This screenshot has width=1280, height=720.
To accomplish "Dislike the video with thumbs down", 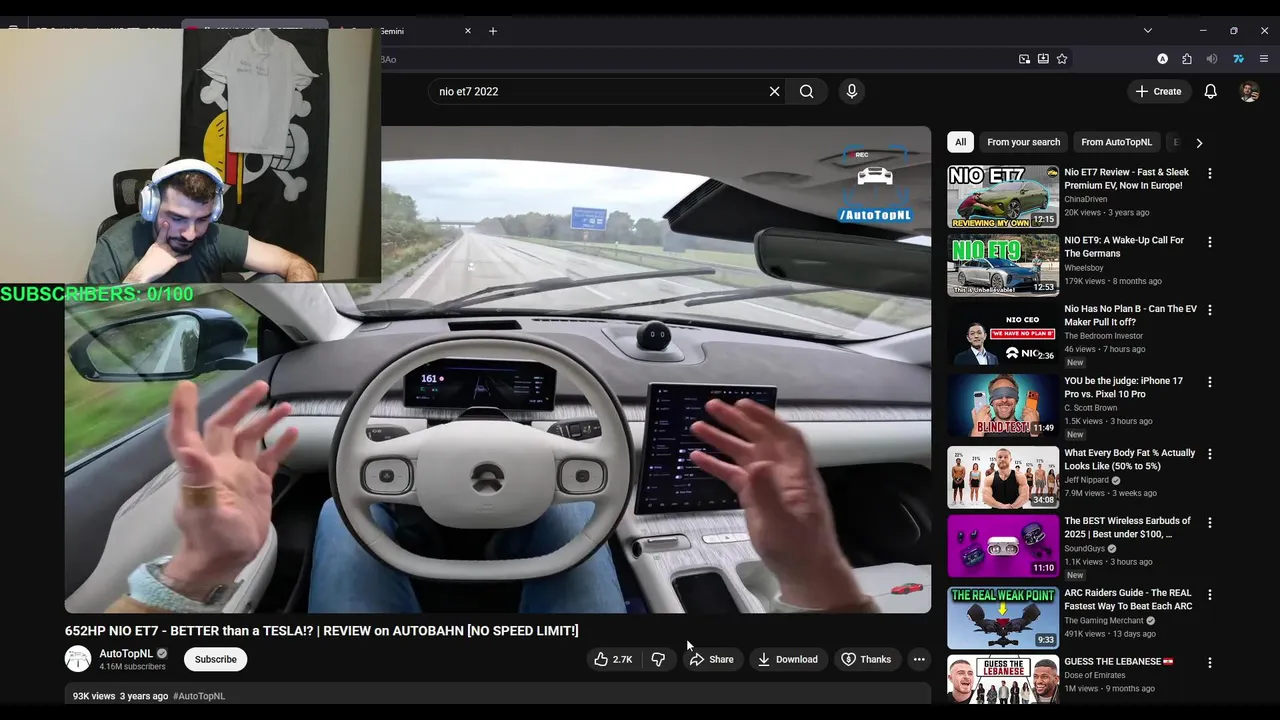I will (x=658, y=659).
